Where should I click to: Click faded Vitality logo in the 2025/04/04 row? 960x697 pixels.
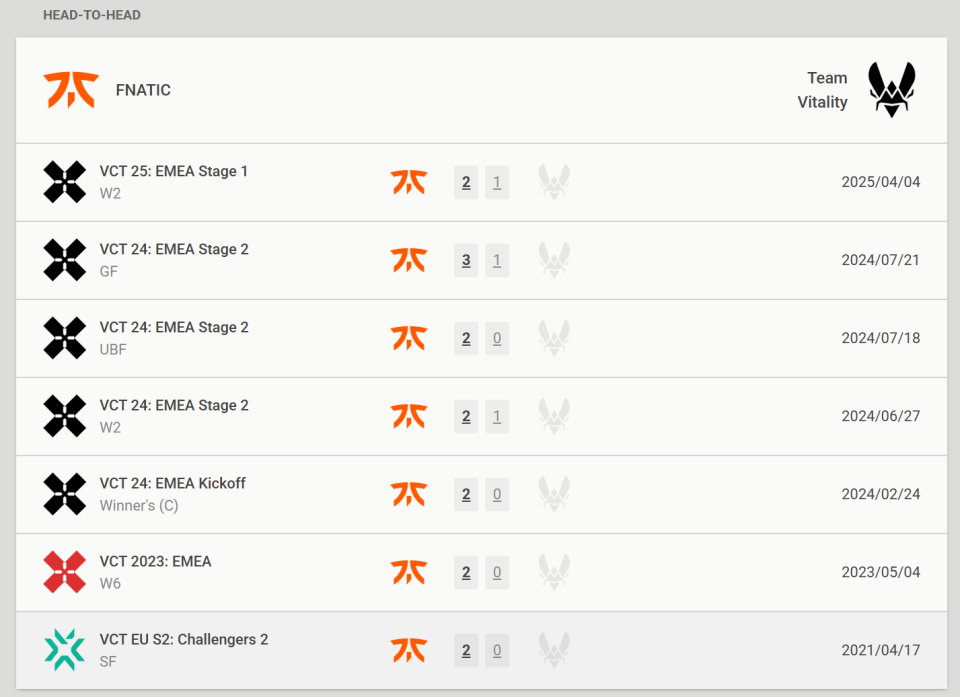[554, 182]
